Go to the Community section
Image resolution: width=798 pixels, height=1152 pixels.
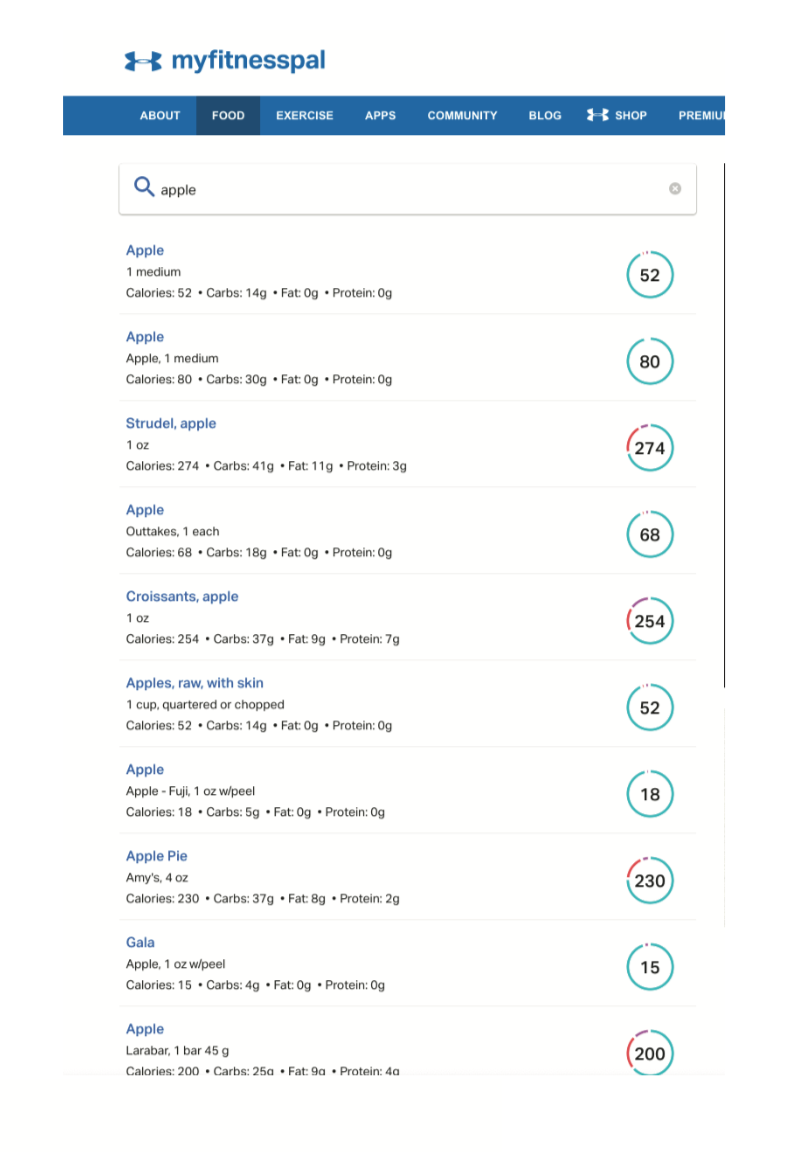coord(462,115)
